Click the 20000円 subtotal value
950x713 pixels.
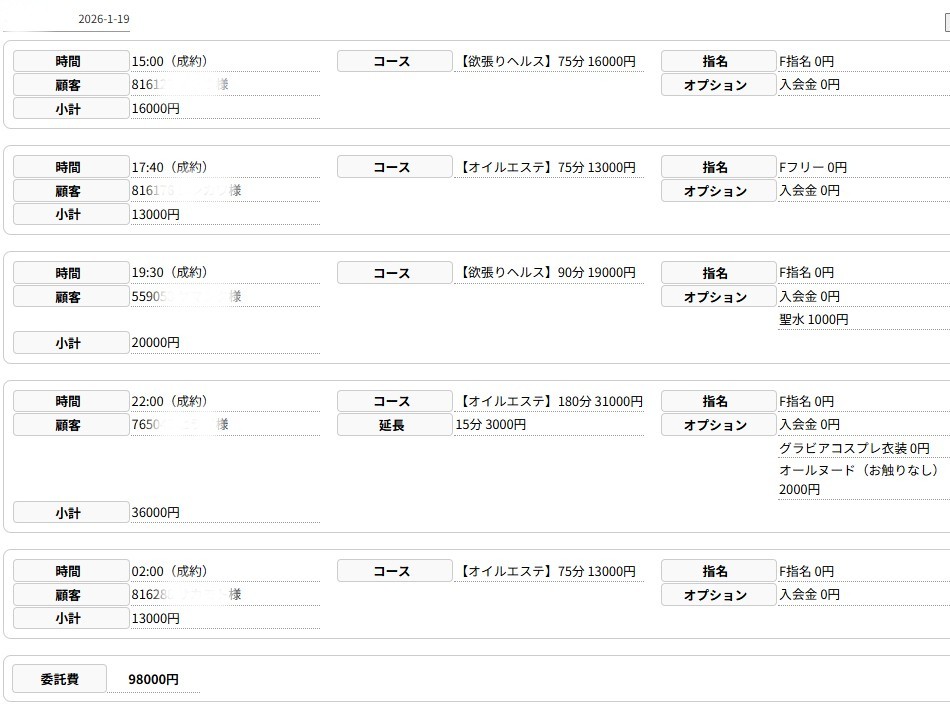coord(156,343)
